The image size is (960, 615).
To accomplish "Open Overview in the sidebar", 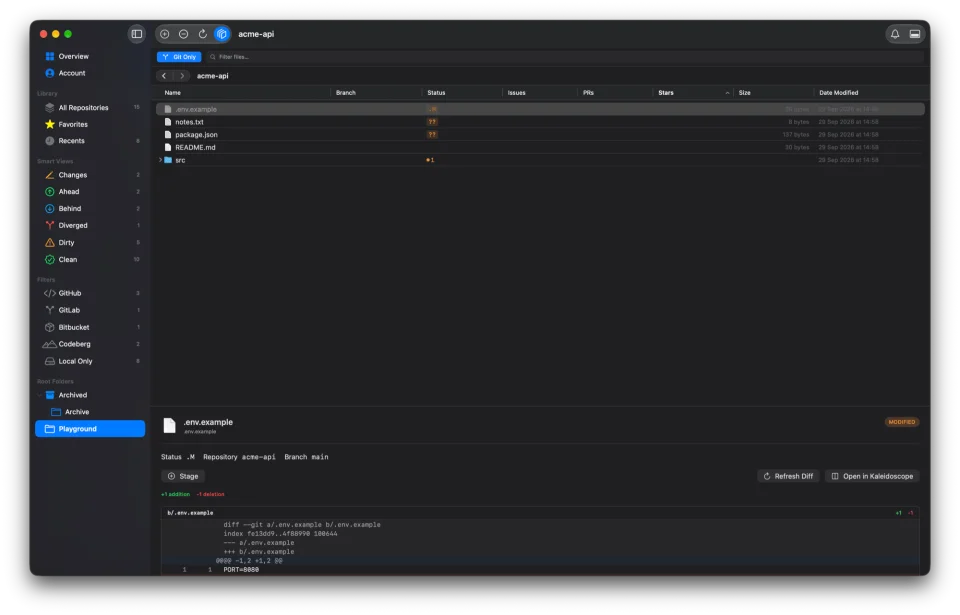I will coord(89,56).
